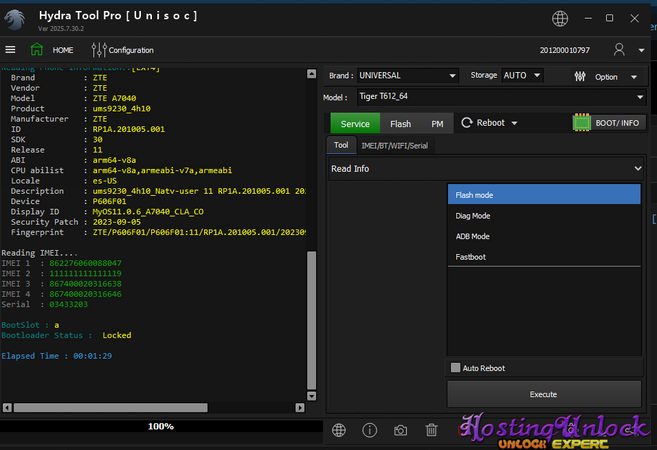The height and width of the screenshot is (450, 657).
Task: Clear log with trash icon
Action: pos(431,430)
